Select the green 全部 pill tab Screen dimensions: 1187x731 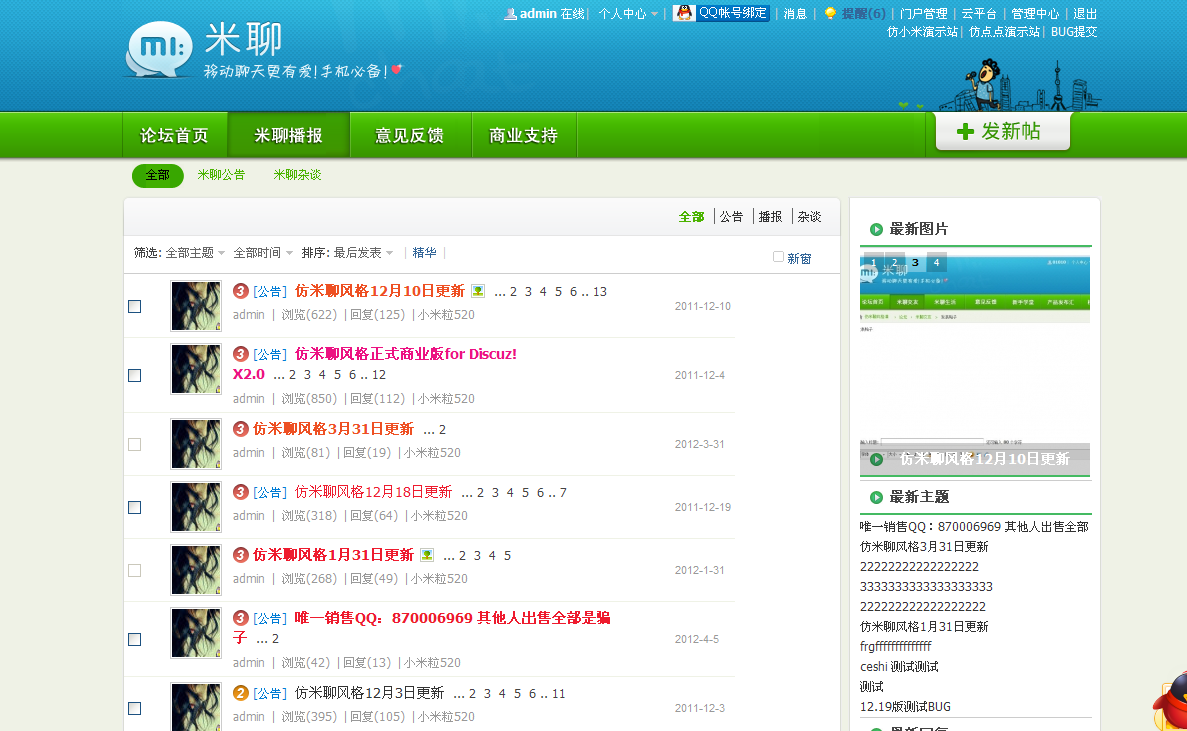coord(157,176)
